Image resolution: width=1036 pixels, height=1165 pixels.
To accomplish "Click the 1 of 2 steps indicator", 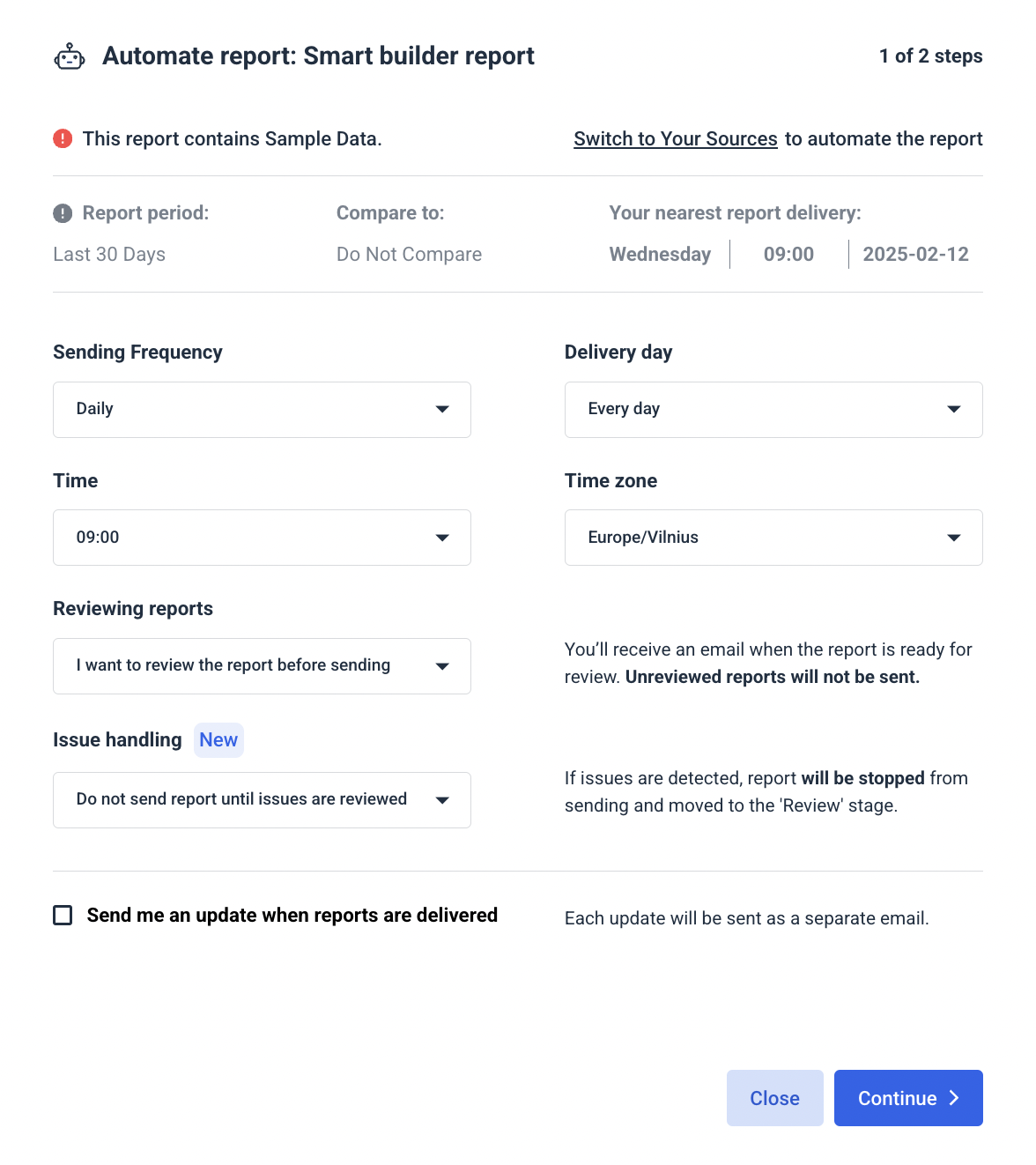I will (931, 56).
